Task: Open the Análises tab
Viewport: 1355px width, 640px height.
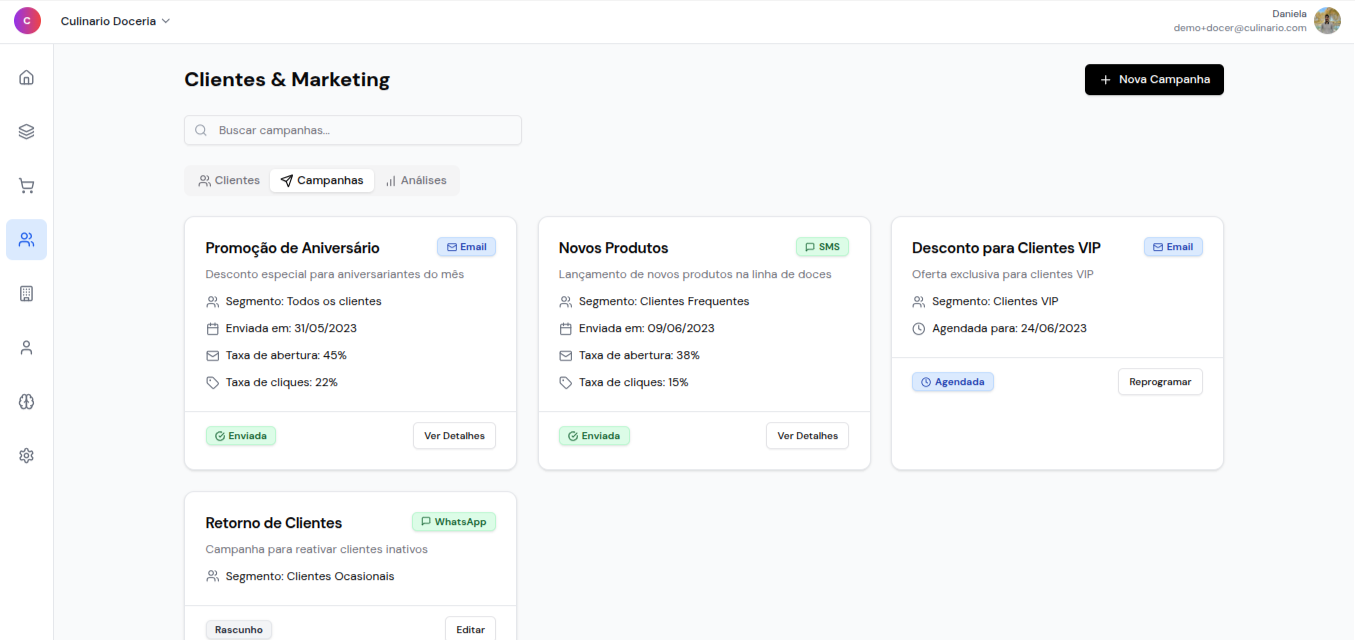Action: [416, 180]
